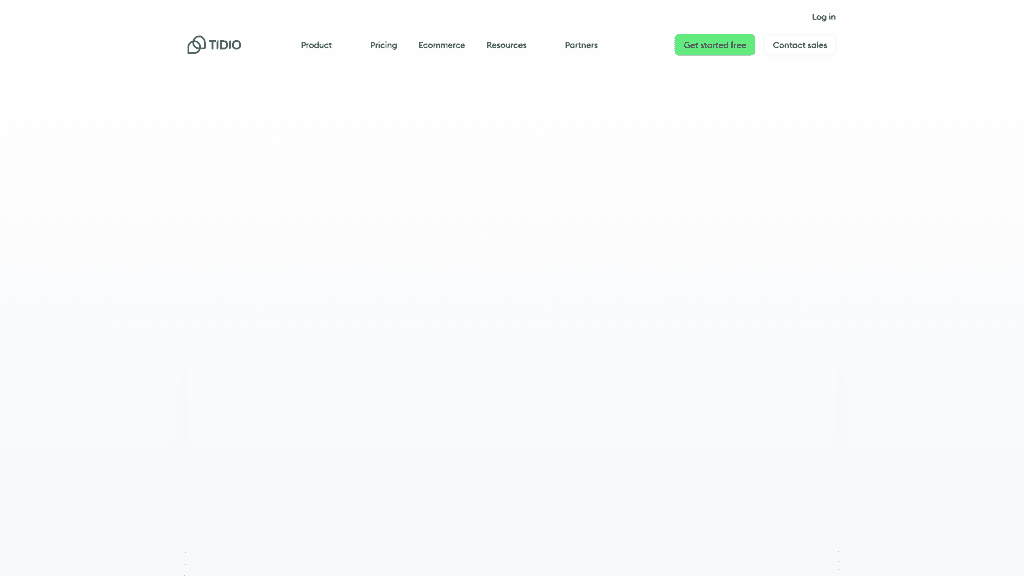The height and width of the screenshot is (576, 1024).
Task: Click the green Get started free button
Action: [714, 45]
